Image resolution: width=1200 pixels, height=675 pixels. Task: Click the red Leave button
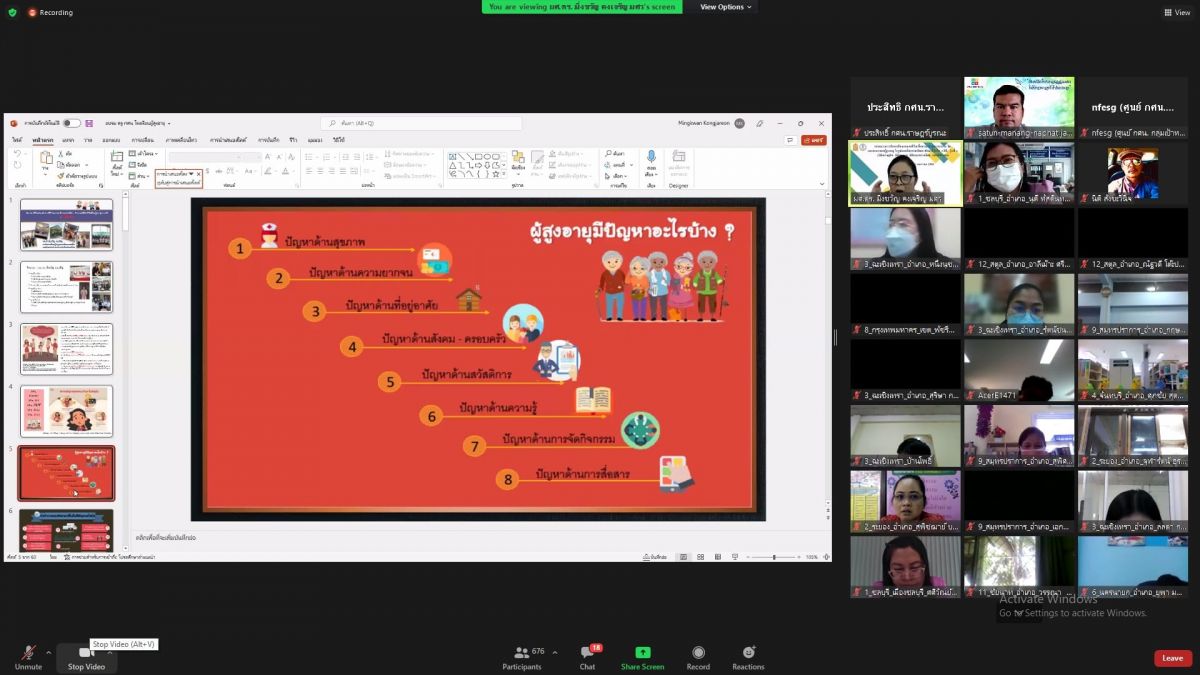point(1172,658)
